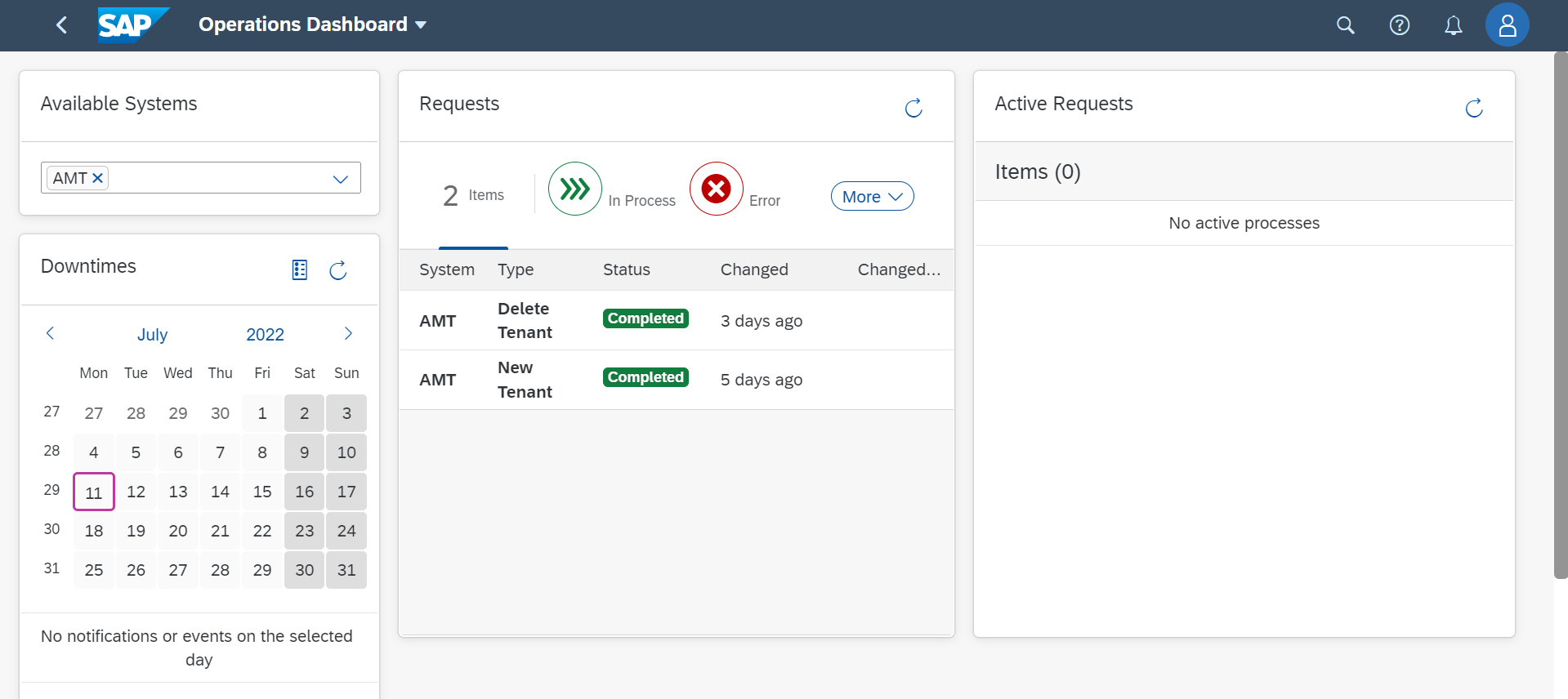Click the truncated Changed... column header
The width and height of the screenshot is (1568, 699).
(899, 269)
